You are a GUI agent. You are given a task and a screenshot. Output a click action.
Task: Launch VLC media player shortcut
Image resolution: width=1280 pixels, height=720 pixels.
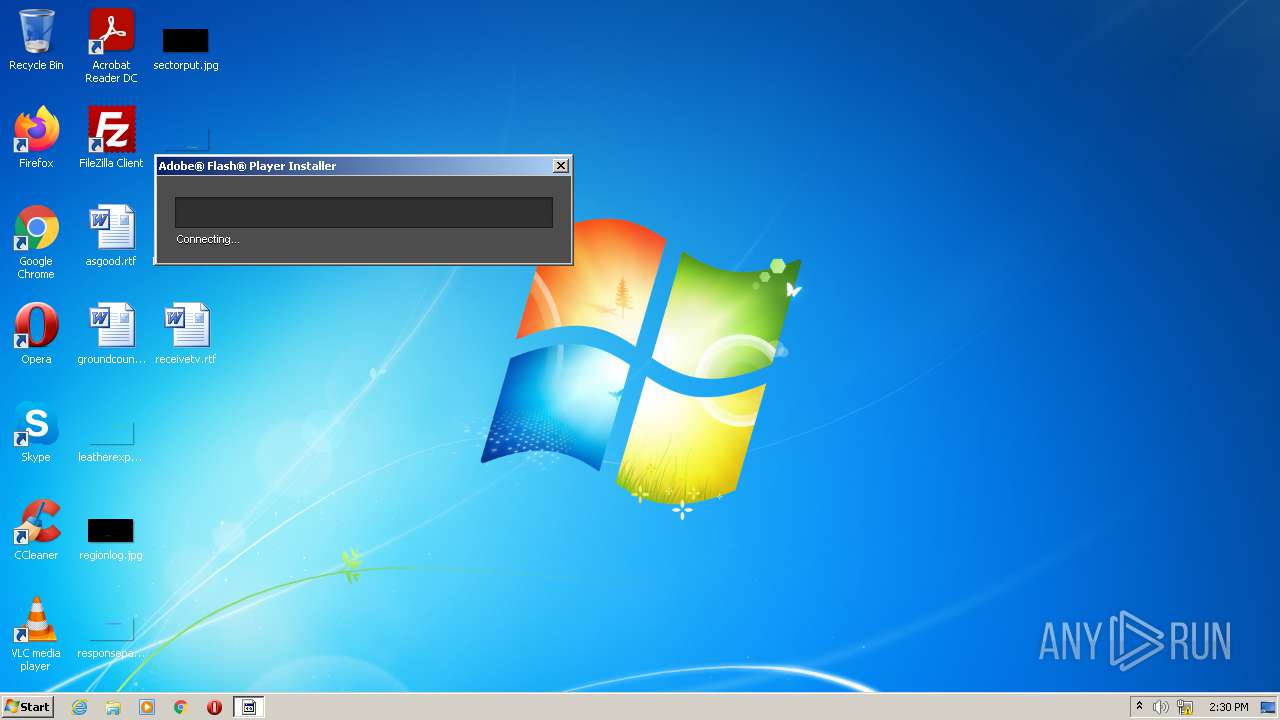tap(36, 634)
